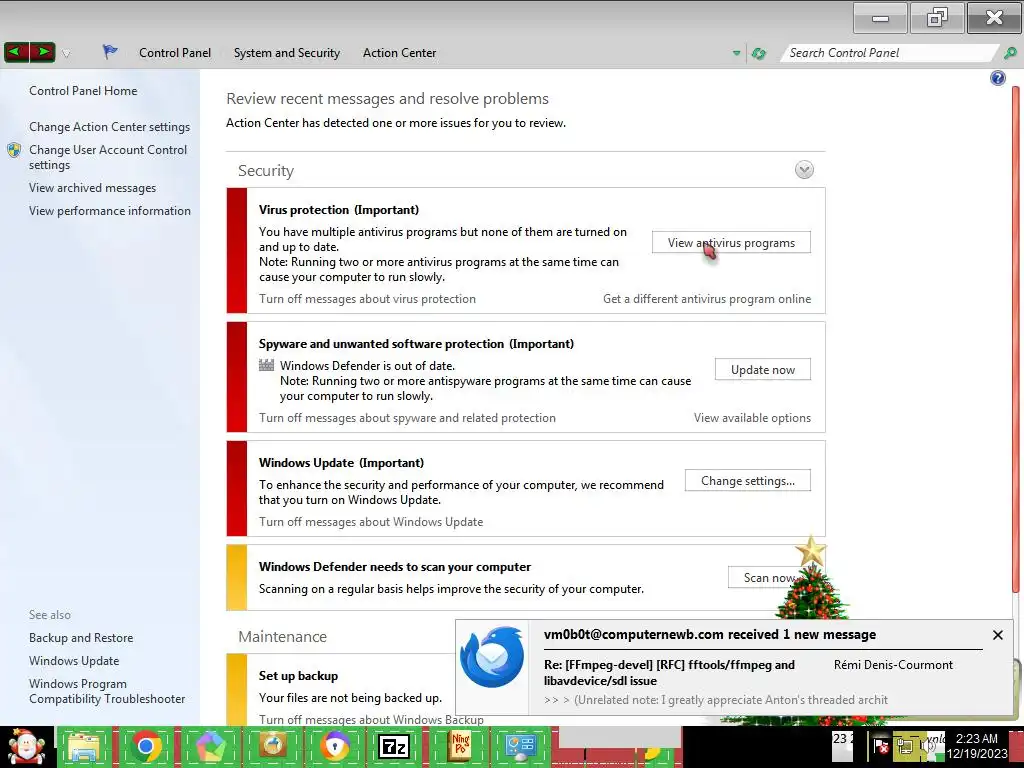Screen dimensions: 1024x768
Task: Open View available options link
Action: click(752, 418)
